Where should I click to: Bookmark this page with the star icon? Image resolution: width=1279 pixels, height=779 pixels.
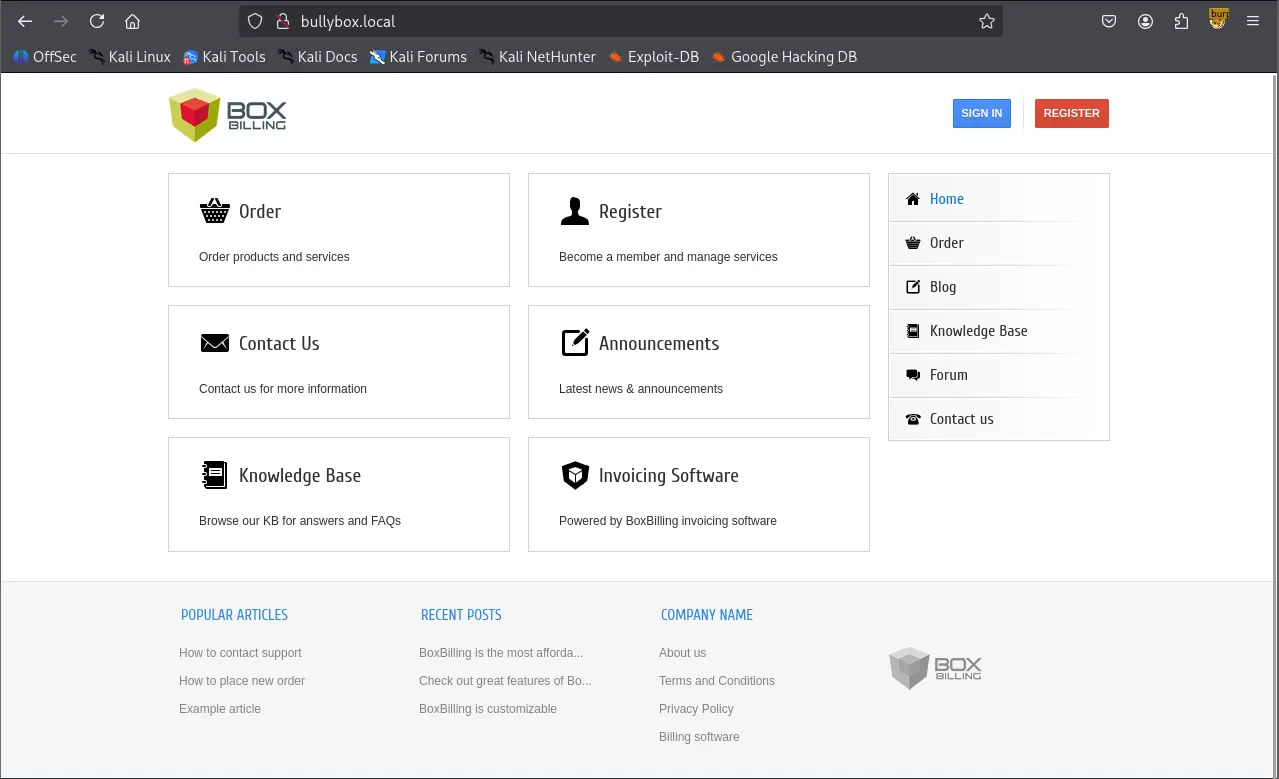coord(986,21)
